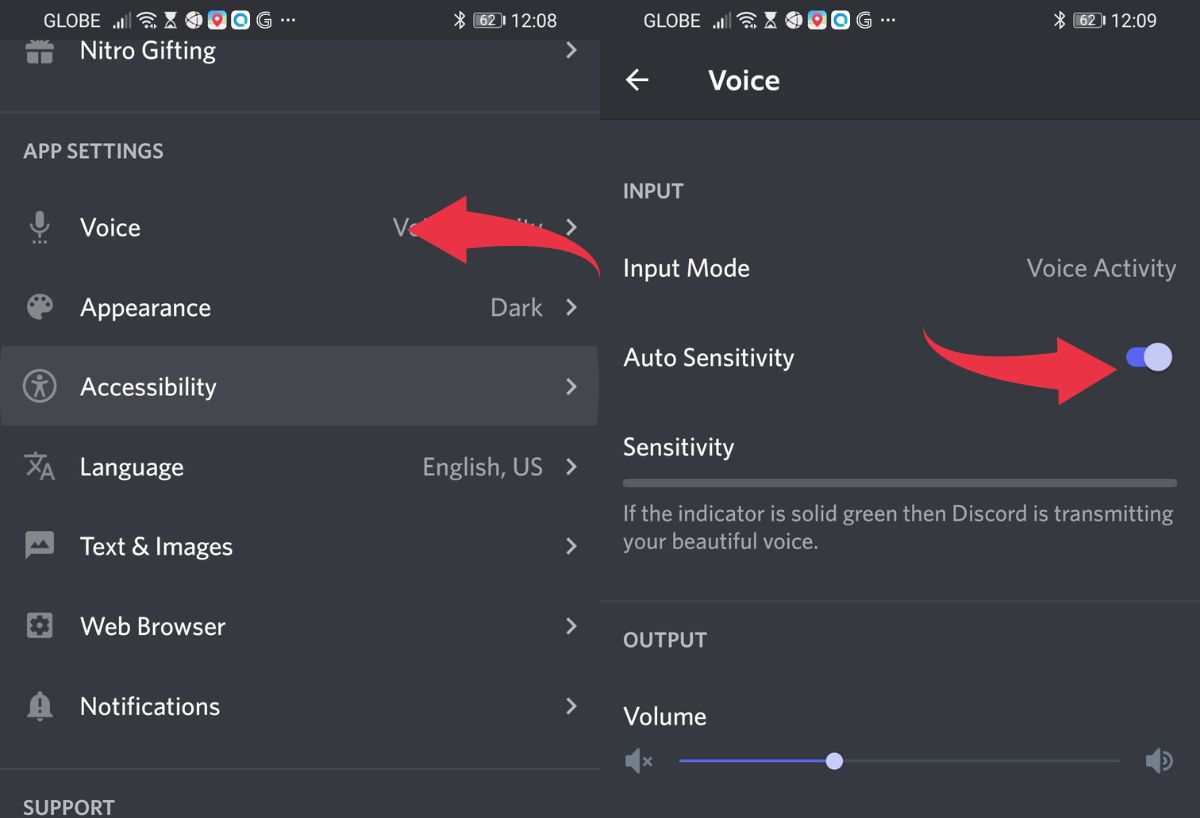
Task: Open the Web Browser settings entry
Action: click(153, 626)
